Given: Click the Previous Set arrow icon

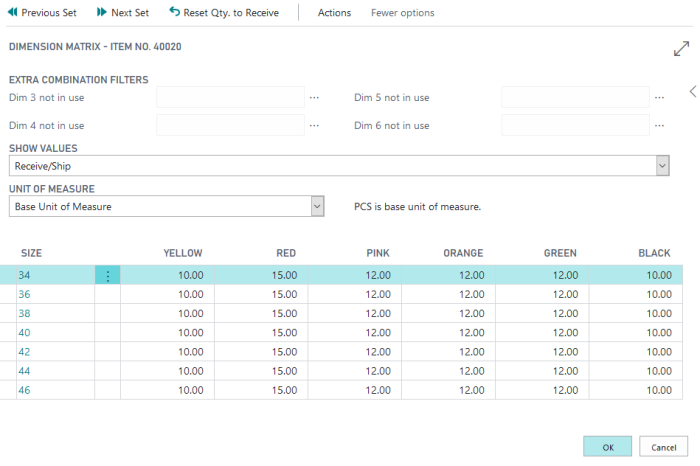Looking at the screenshot, I should [x=12, y=13].
